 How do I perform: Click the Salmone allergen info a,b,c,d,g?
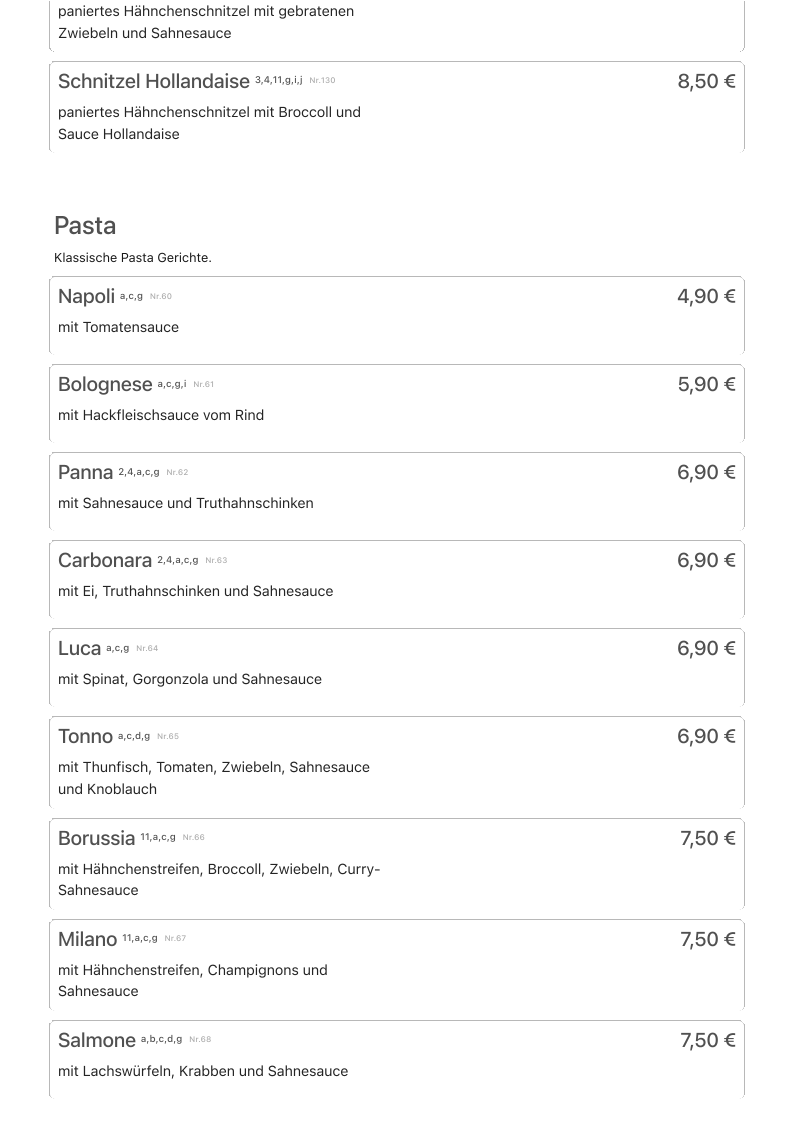click(x=161, y=1039)
